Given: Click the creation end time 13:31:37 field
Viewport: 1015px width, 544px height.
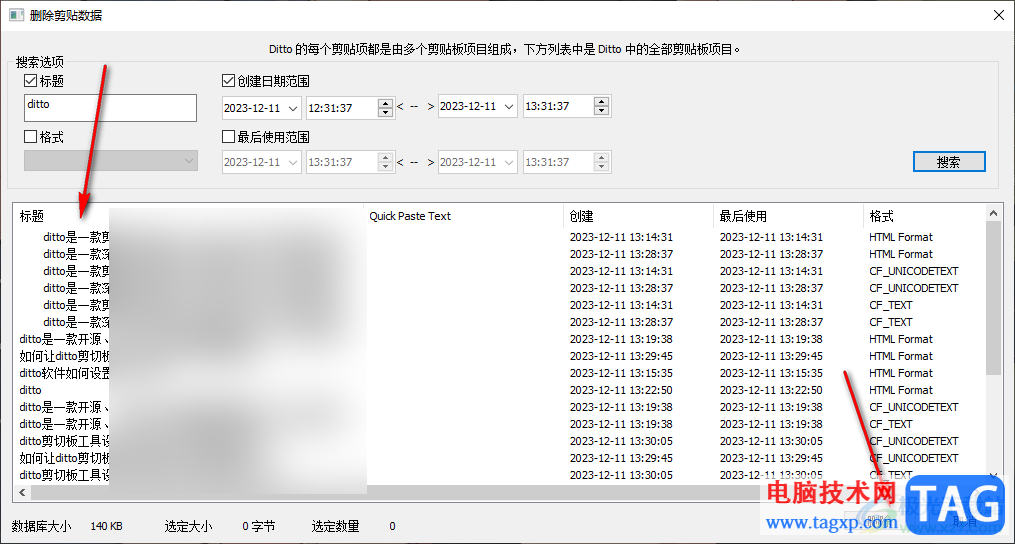Looking at the screenshot, I should click(558, 107).
